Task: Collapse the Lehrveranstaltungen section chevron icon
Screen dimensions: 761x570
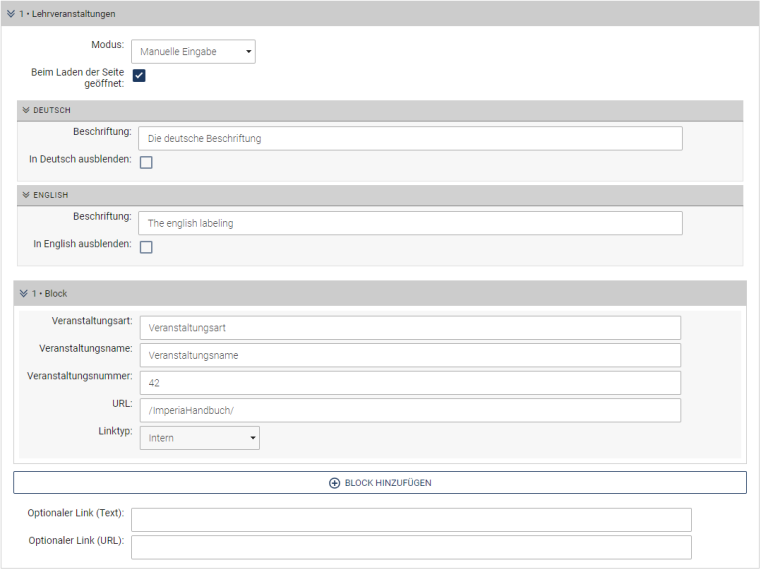Action: click(11, 14)
